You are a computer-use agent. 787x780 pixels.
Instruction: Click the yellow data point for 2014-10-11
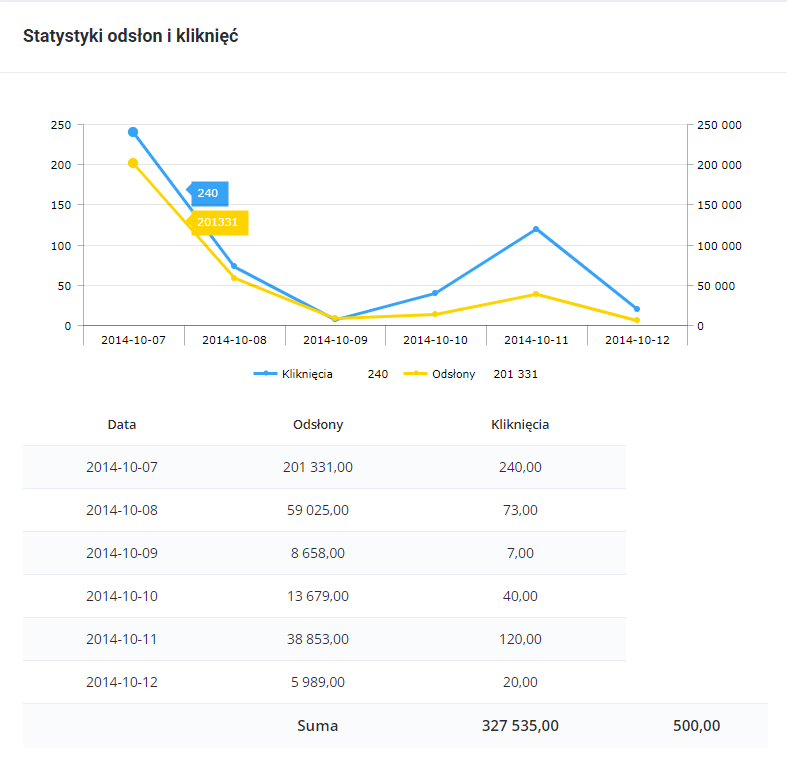point(536,294)
